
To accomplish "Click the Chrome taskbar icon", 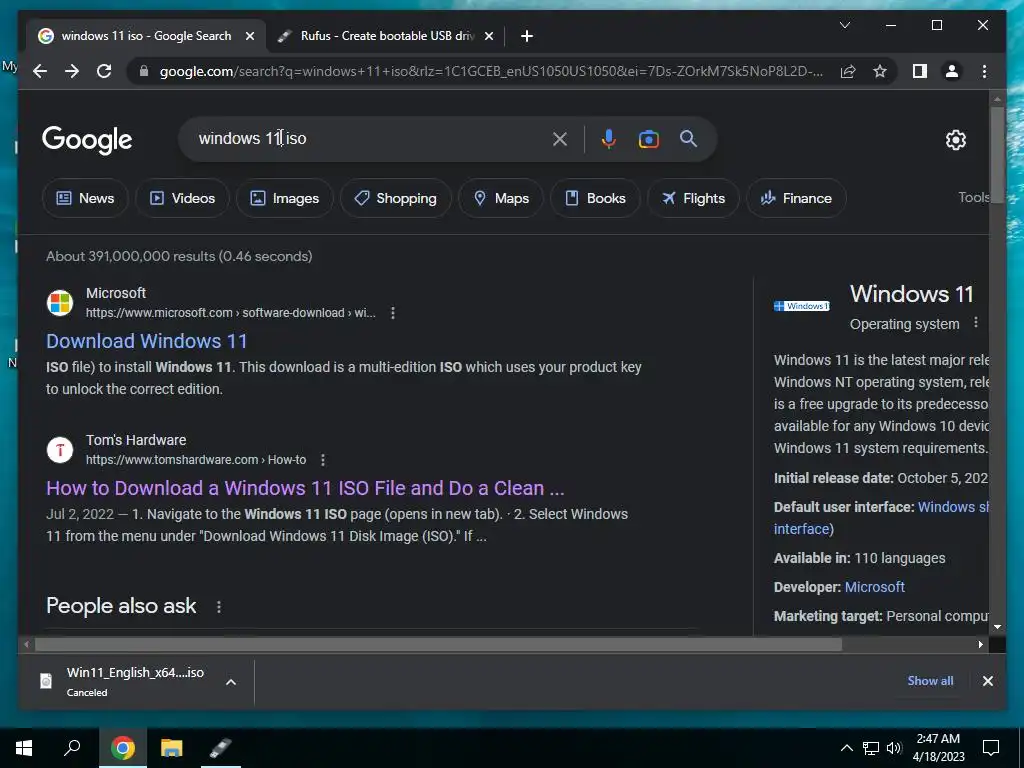I will [123, 748].
